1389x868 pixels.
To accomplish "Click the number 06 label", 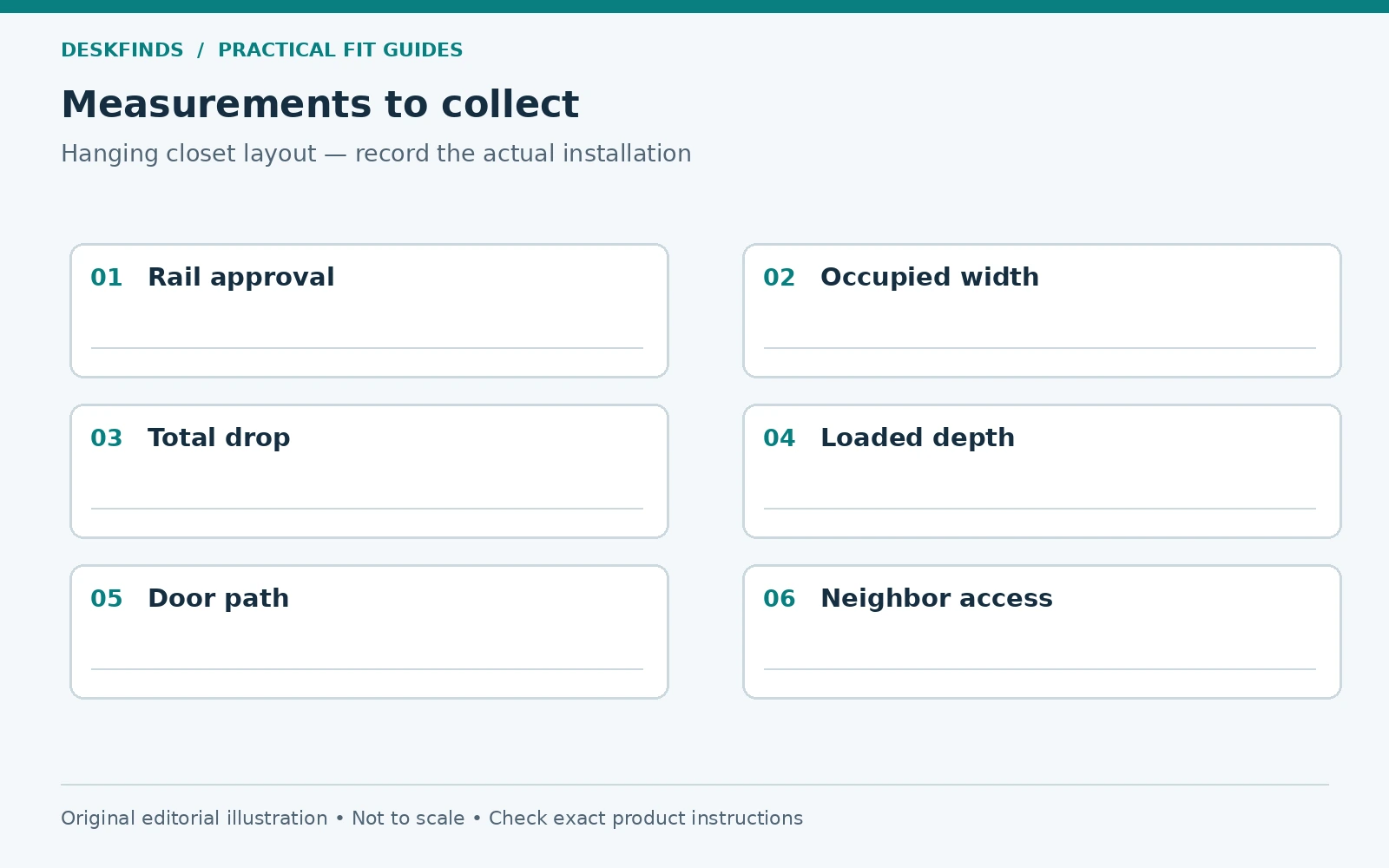I will tap(780, 599).
